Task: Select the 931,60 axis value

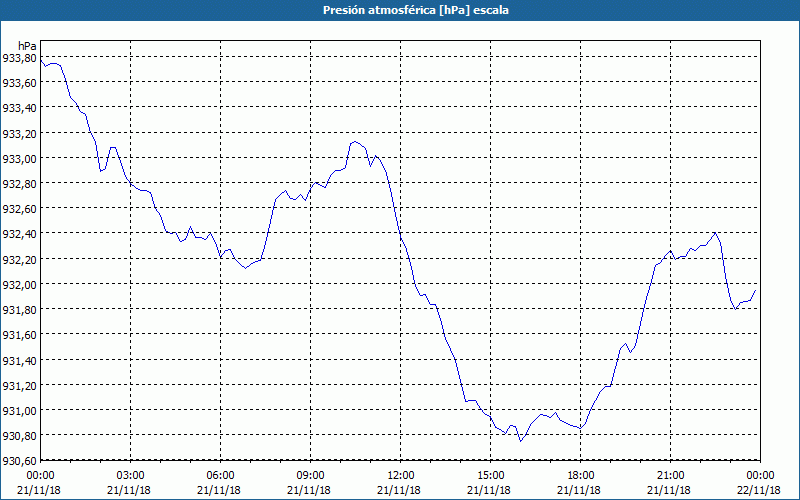Action: (x=18, y=335)
